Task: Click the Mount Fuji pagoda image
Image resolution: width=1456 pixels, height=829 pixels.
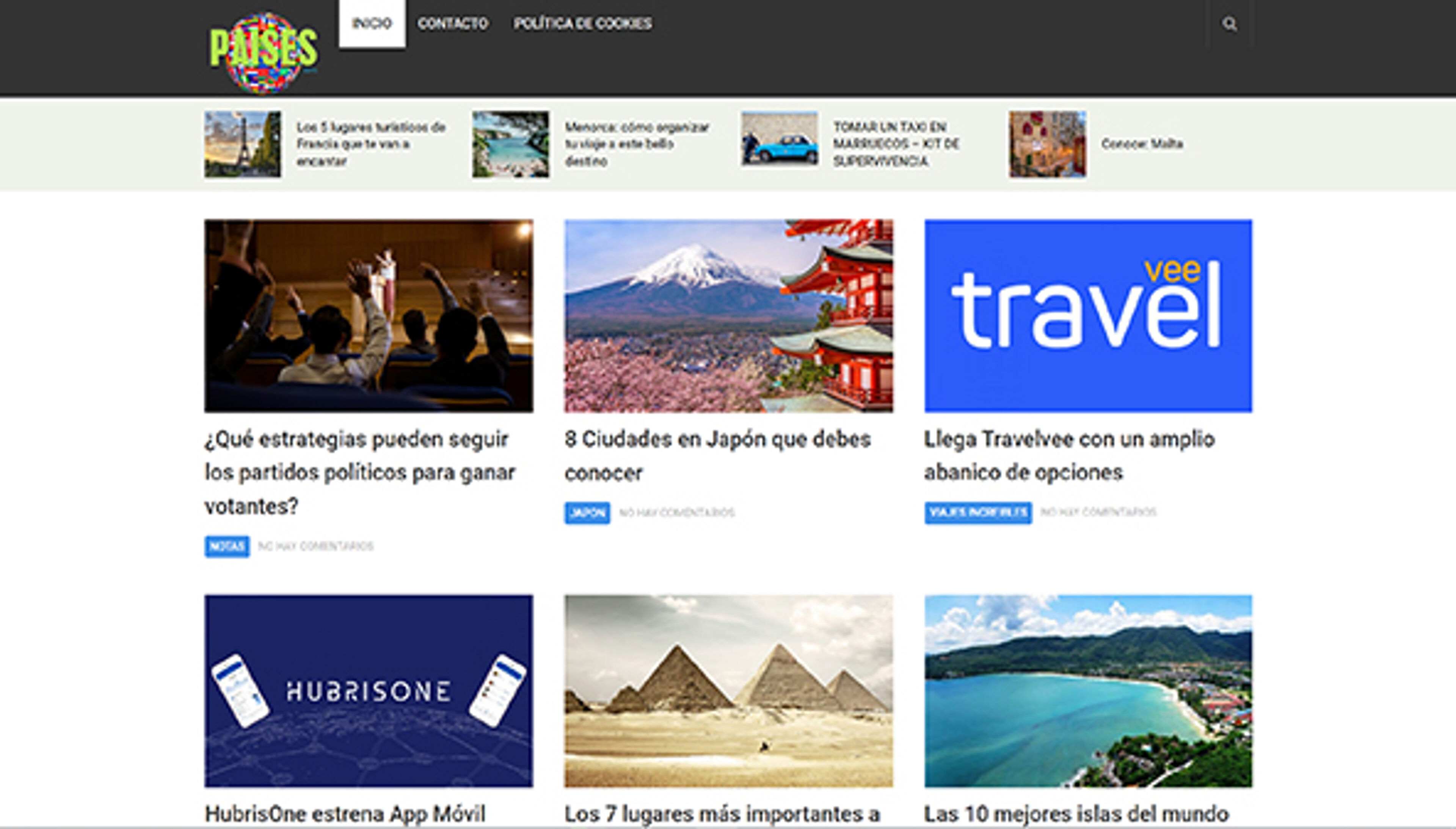Action: [x=728, y=316]
